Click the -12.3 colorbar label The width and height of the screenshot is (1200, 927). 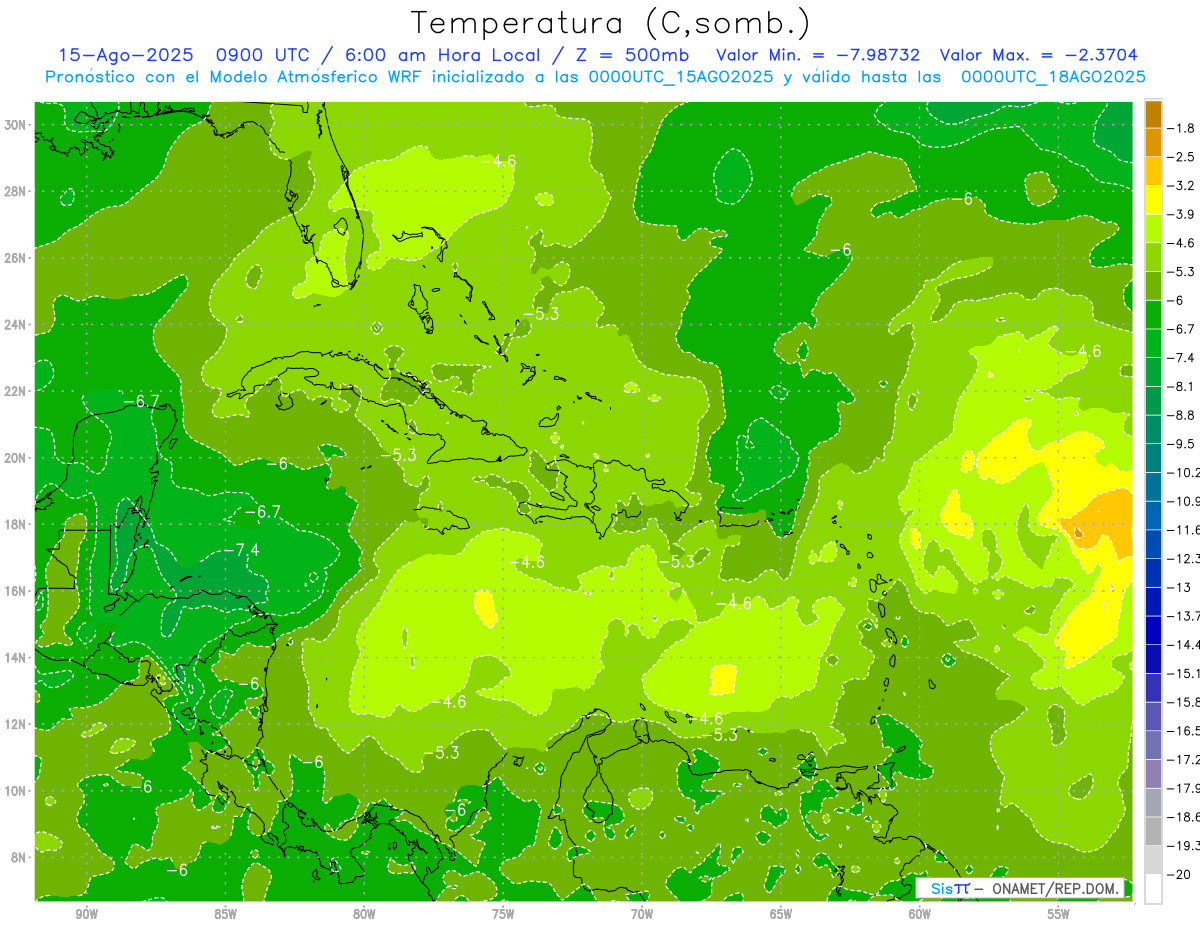pos(1185,558)
